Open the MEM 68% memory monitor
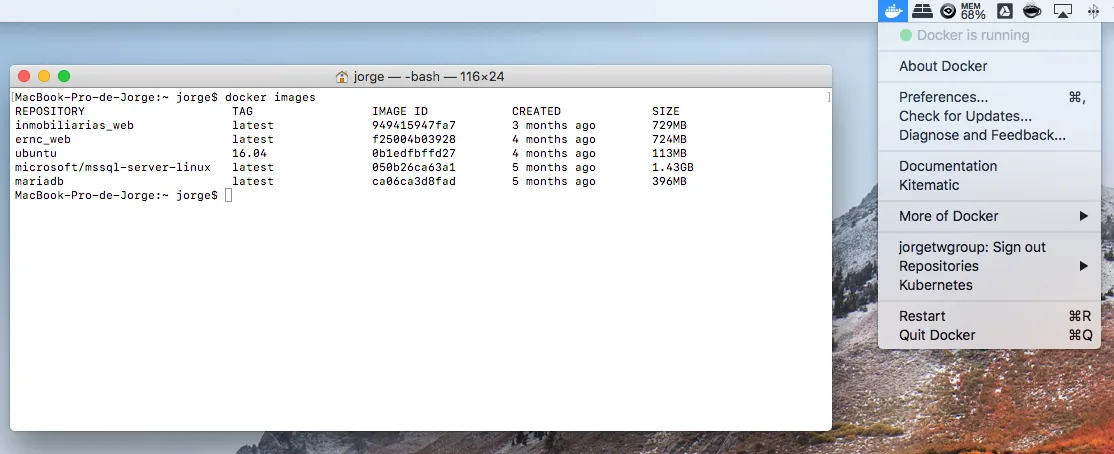The height and width of the screenshot is (454, 1114). [x=973, y=11]
